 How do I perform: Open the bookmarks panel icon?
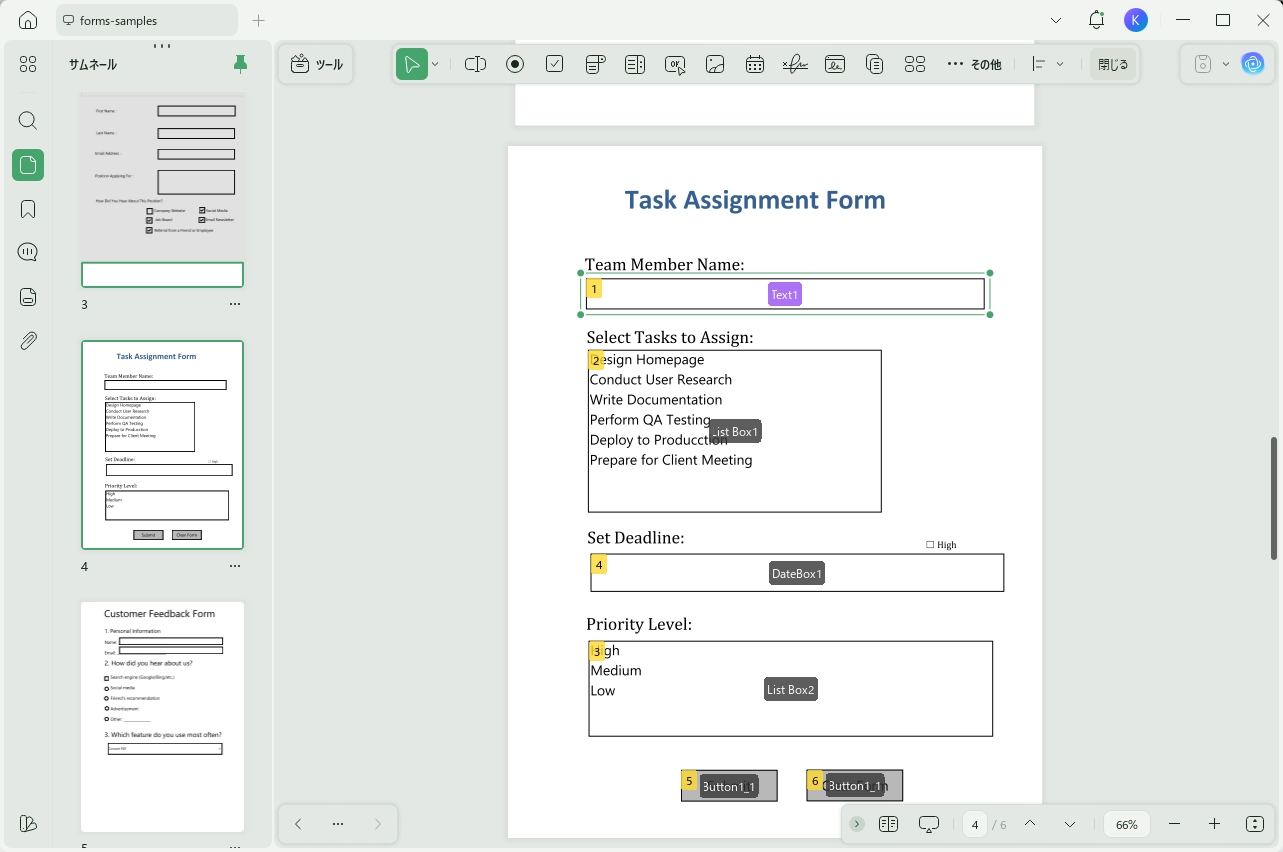click(28, 209)
